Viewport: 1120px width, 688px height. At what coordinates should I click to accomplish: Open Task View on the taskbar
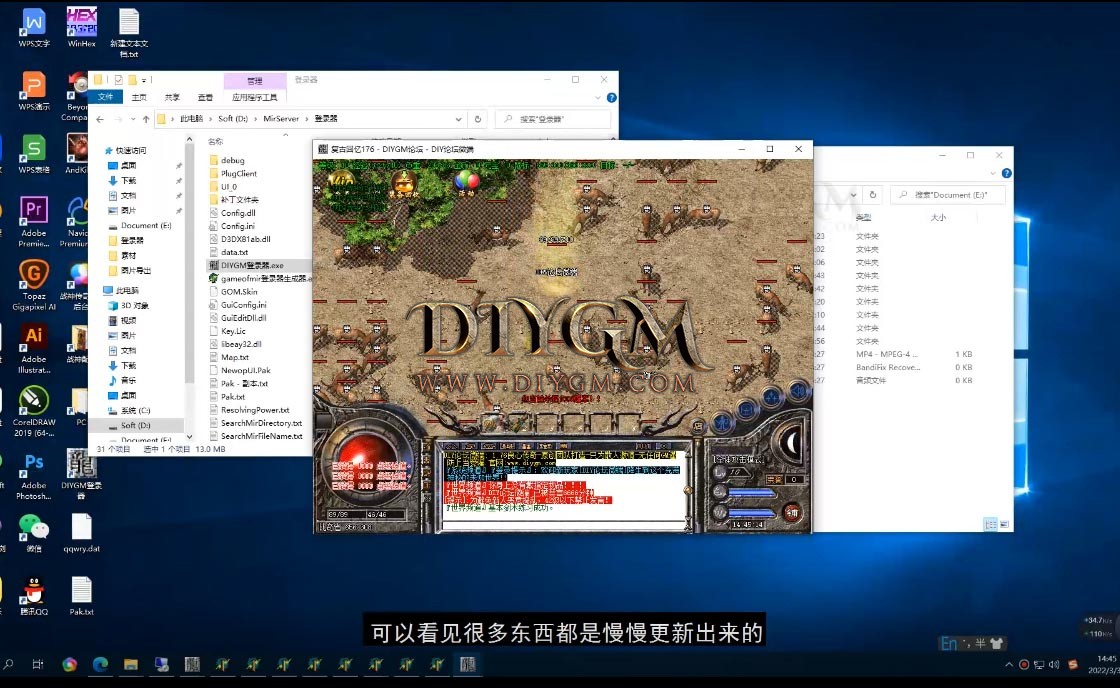tap(38, 664)
